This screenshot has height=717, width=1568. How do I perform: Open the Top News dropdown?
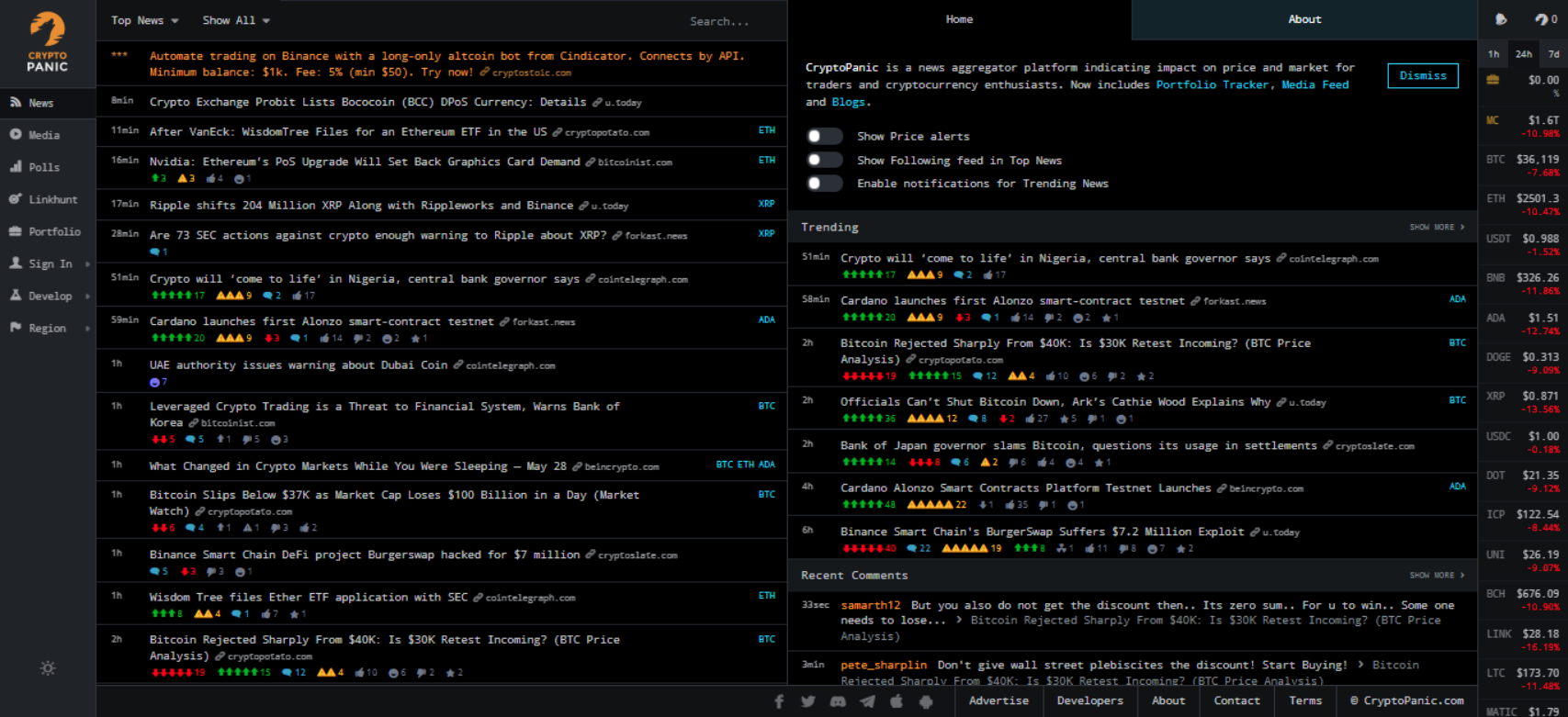coord(144,20)
